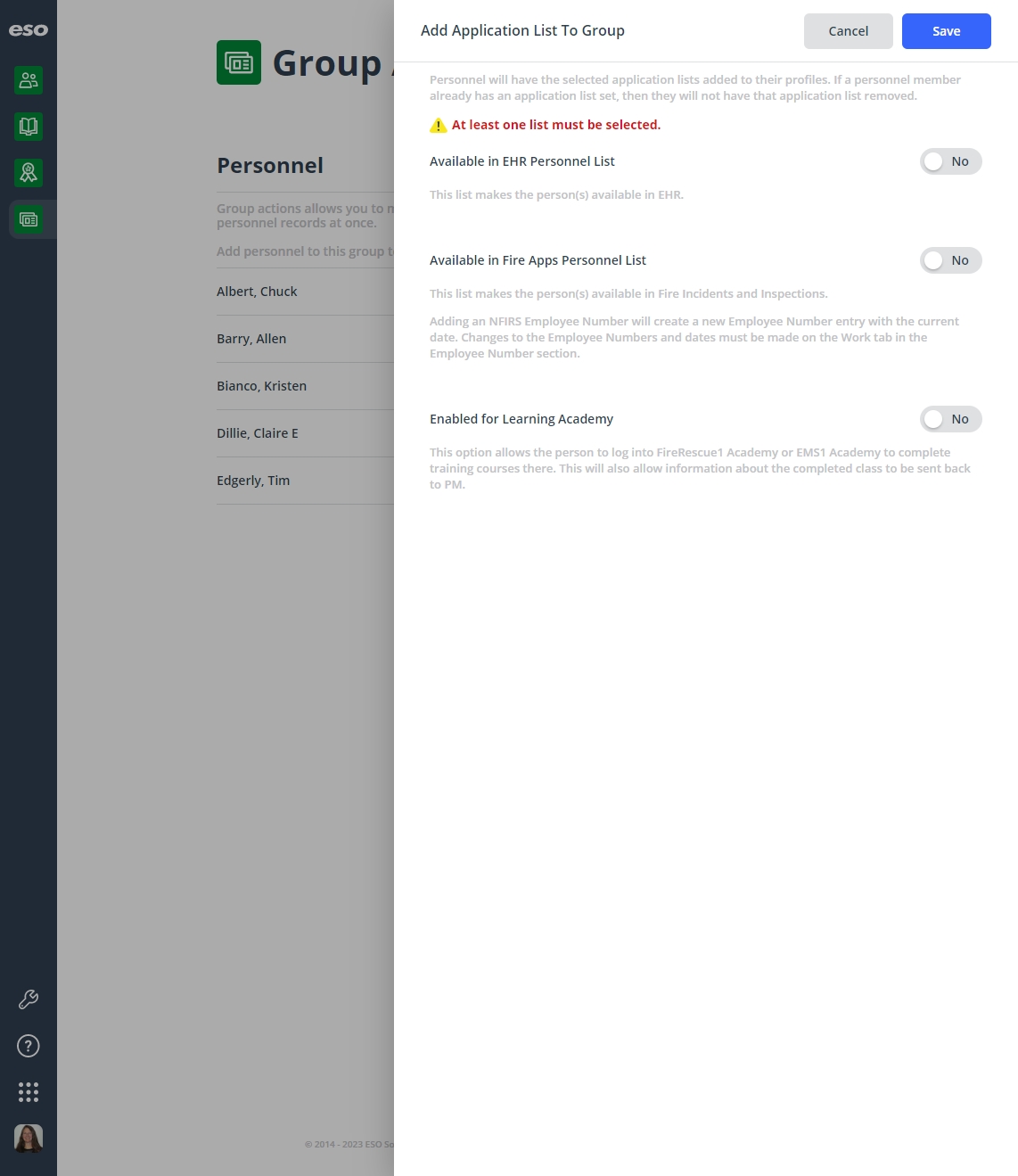Click the Cancel button
This screenshot has height=1176, width=1018.
pos(848,31)
